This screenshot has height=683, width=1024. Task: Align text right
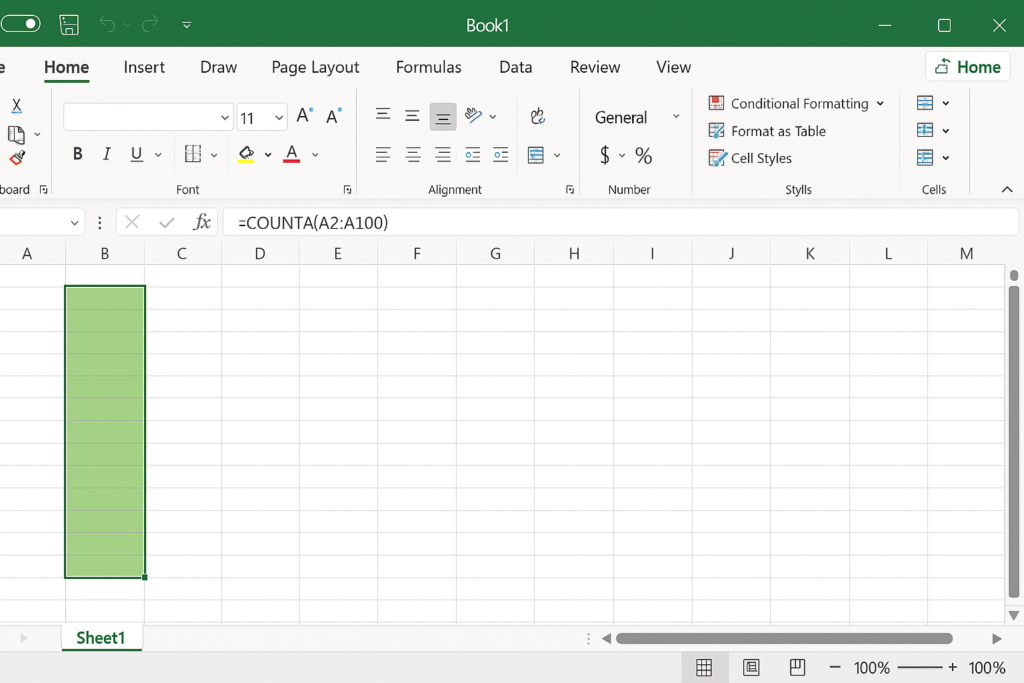click(443, 155)
